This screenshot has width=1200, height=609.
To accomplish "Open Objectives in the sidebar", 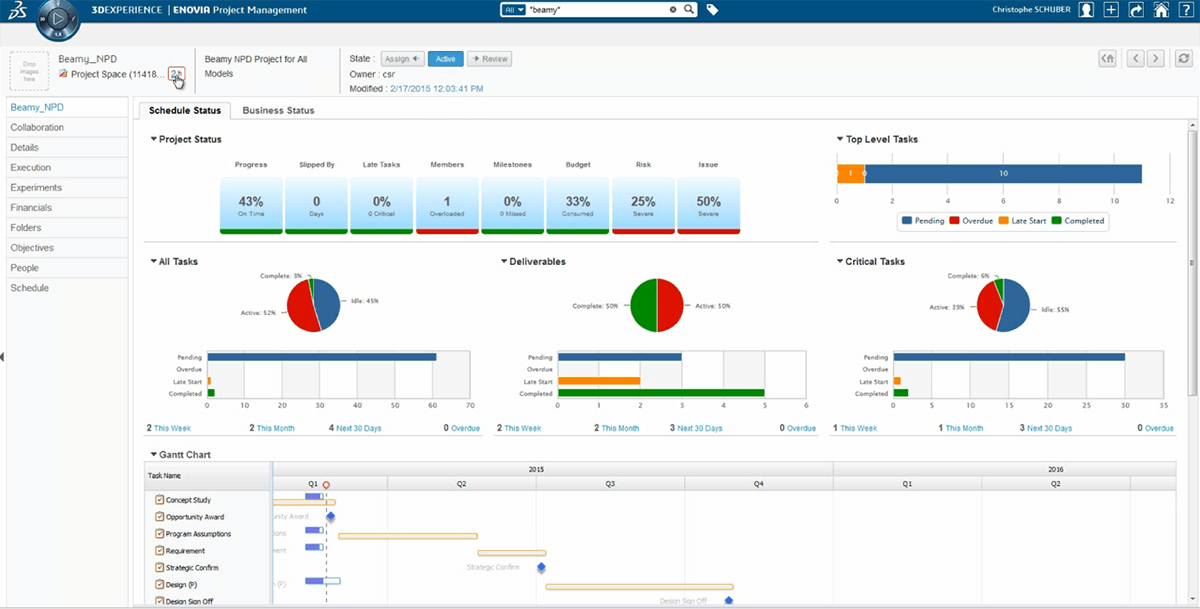I will [66, 247].
